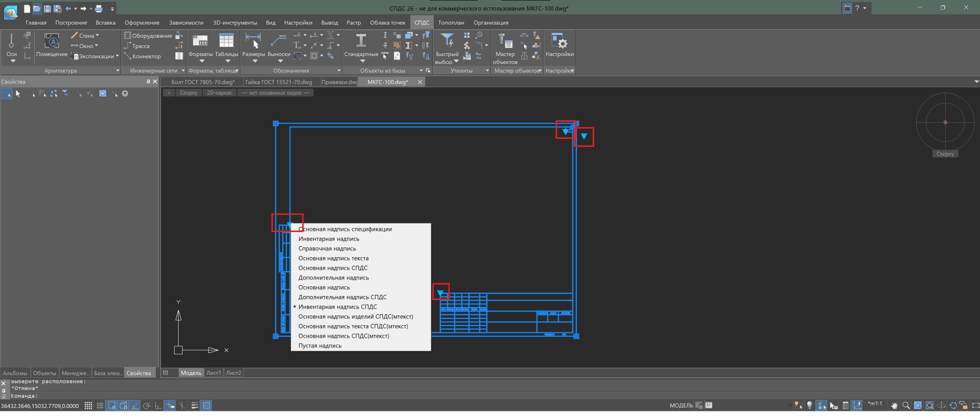Click the Быстрый выбор filter icon
The width and height of the screenshot is (980, 420).
(447, 41)
